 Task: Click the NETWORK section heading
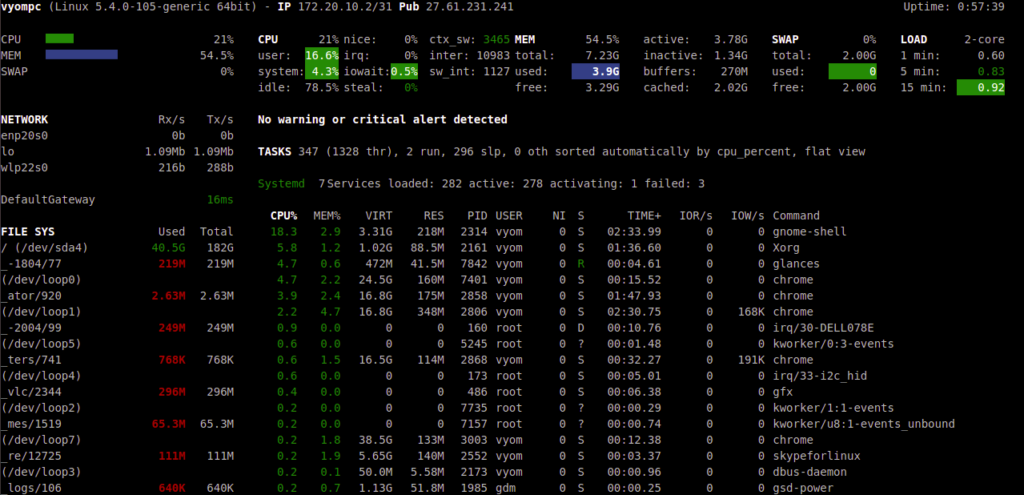(x=24, y=120)
